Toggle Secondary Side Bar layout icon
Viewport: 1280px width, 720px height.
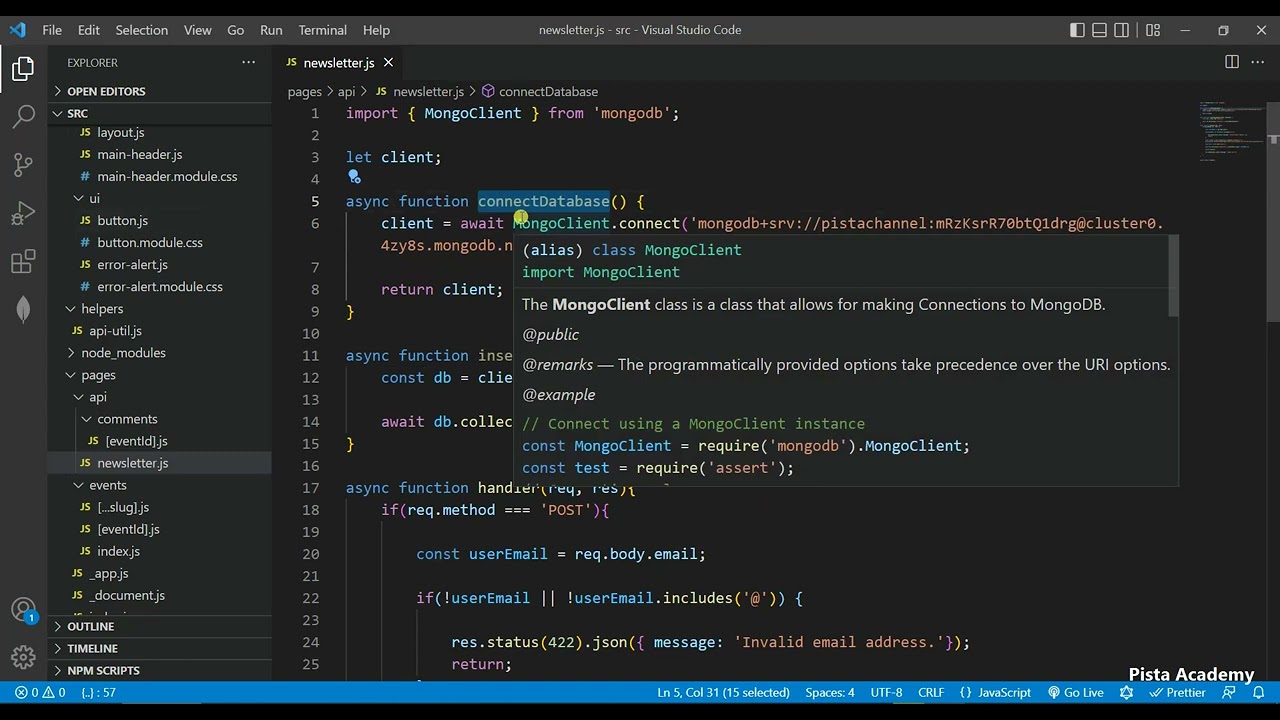pyautogui.click(x=1121, y=30)
